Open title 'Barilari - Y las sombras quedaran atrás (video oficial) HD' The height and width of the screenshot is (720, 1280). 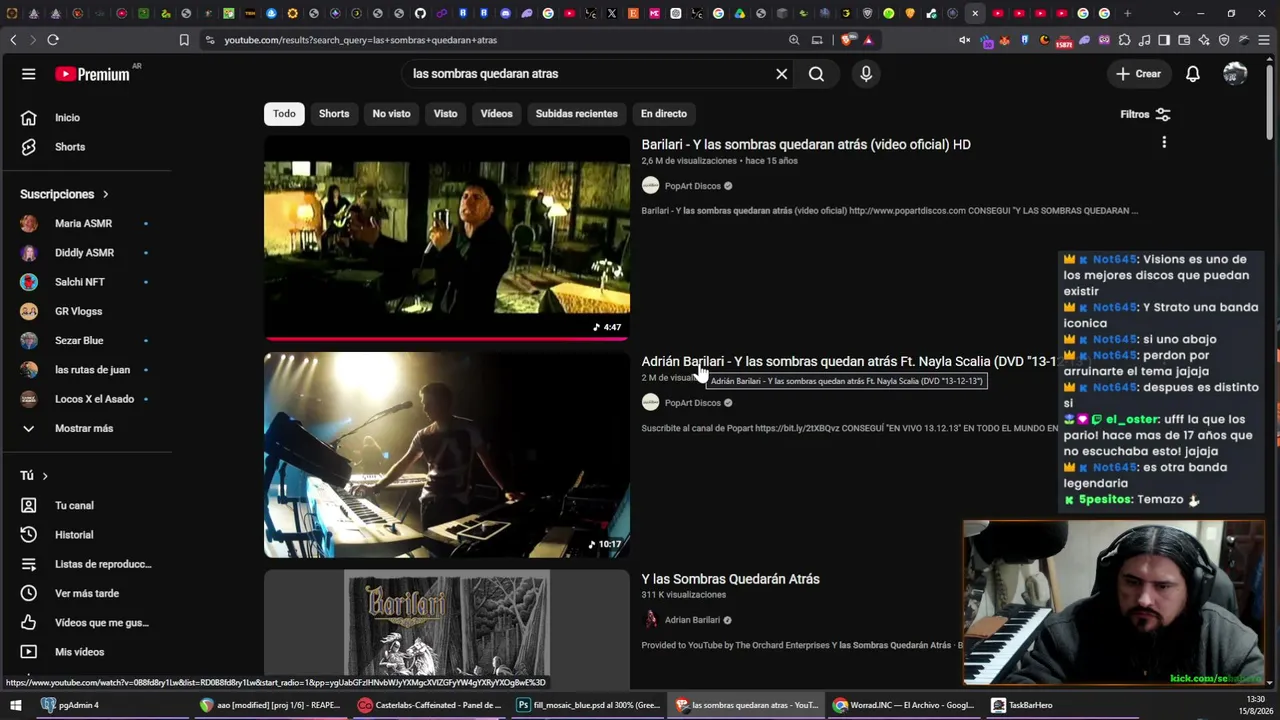click(x=806, y=145)
